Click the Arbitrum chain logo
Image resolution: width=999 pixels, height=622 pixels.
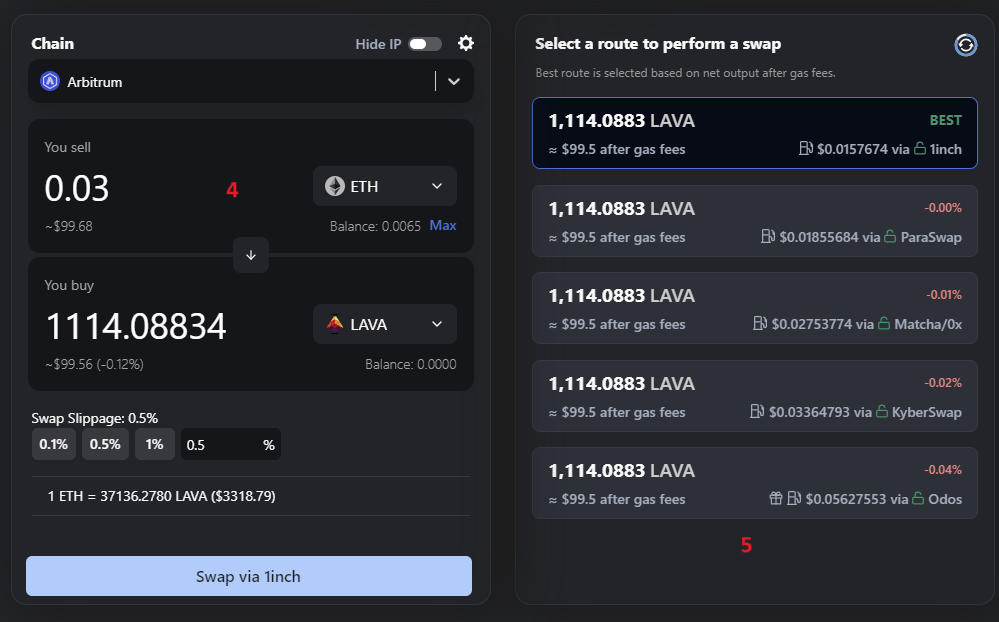50,82
